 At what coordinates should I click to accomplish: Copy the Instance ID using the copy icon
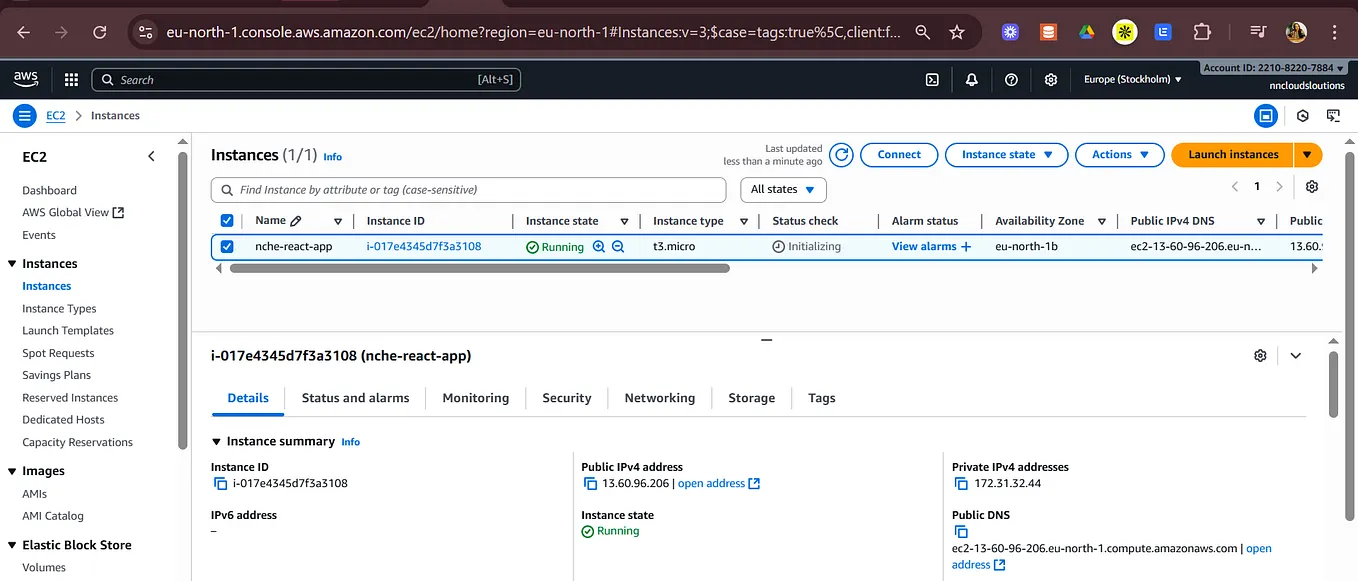220,483
